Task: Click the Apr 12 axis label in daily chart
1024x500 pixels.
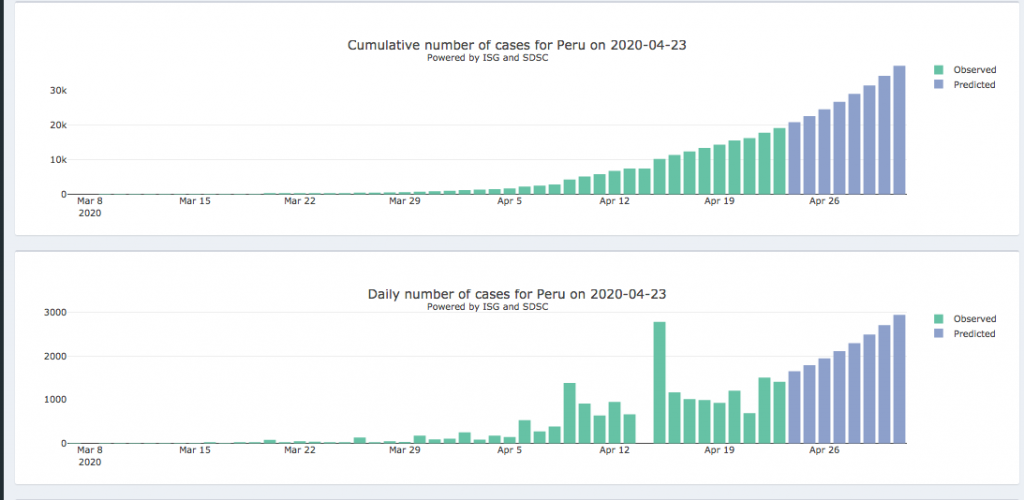Action: click(x=614, y=450)
